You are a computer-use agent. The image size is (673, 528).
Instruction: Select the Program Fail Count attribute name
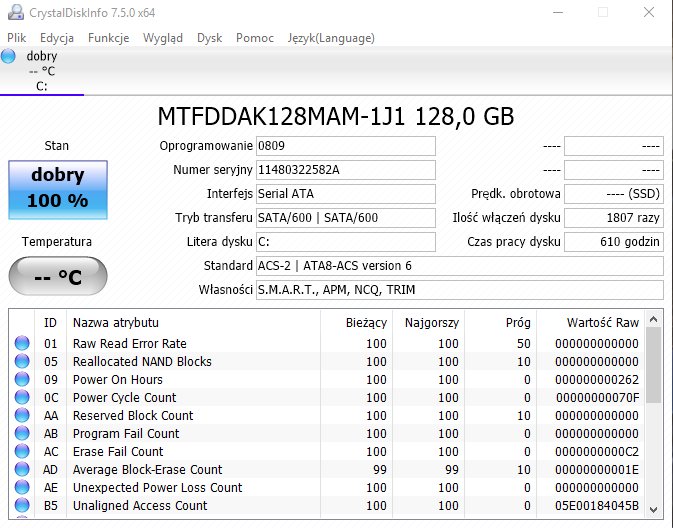[x=126, y=434]
